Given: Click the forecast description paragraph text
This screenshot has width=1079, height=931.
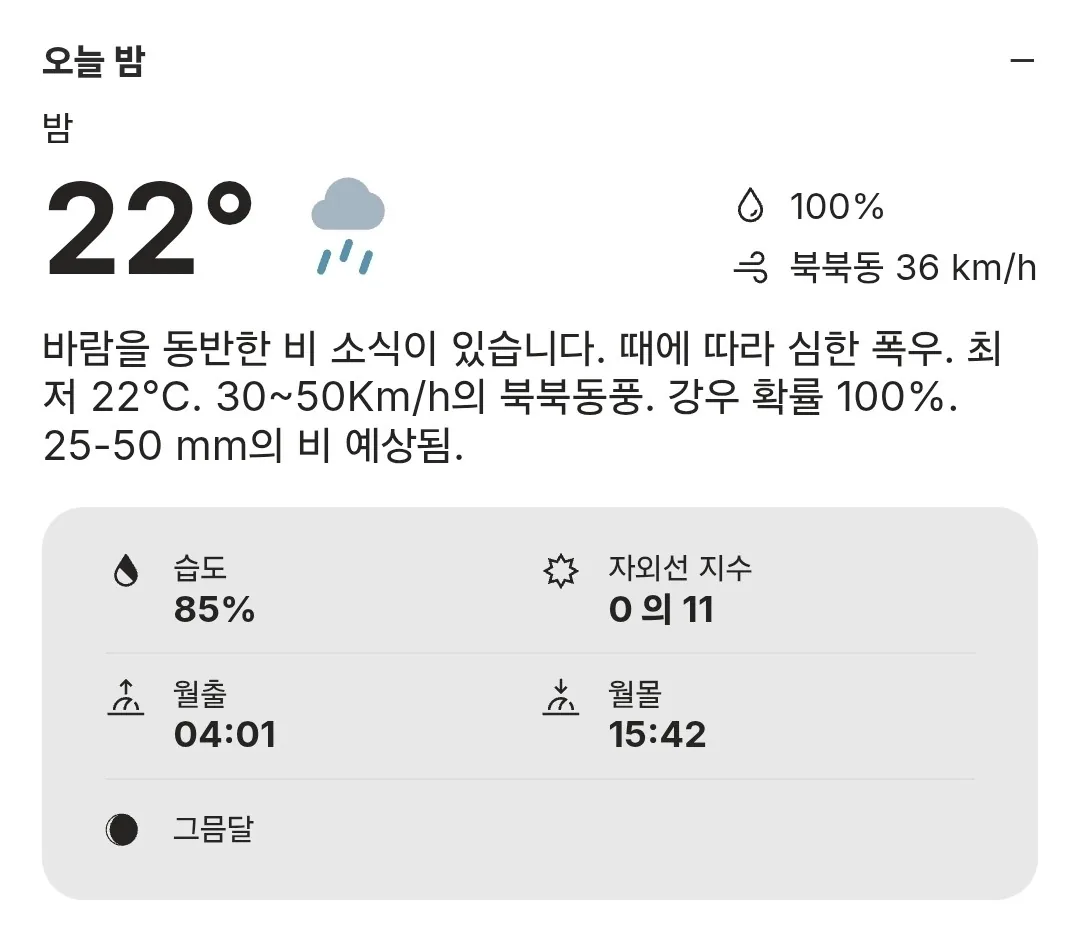Looking at the screenshot, I should pyautogui.click(x=522, y=397).
